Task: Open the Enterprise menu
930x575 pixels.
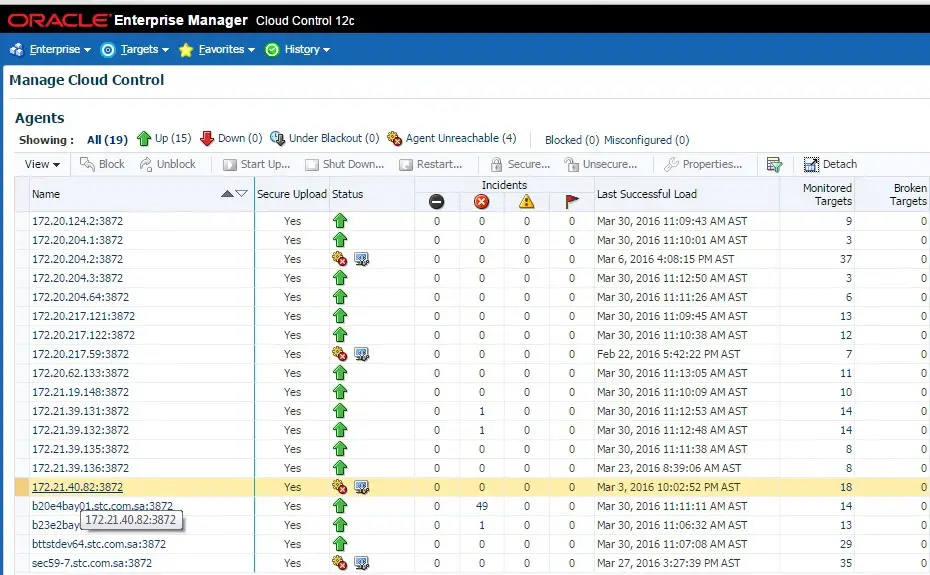Action: [60, 50]
